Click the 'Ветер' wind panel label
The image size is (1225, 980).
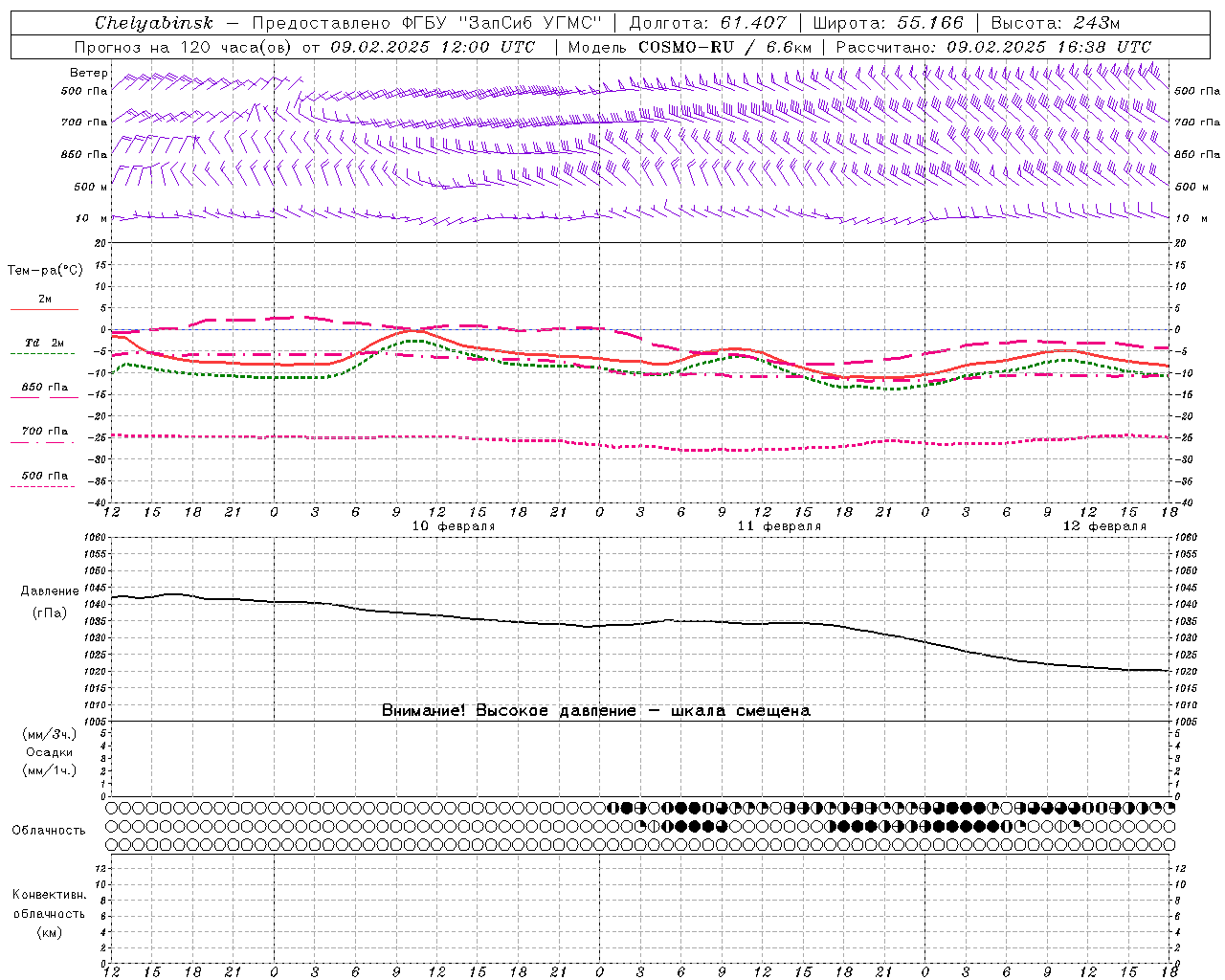click(89, 73)
